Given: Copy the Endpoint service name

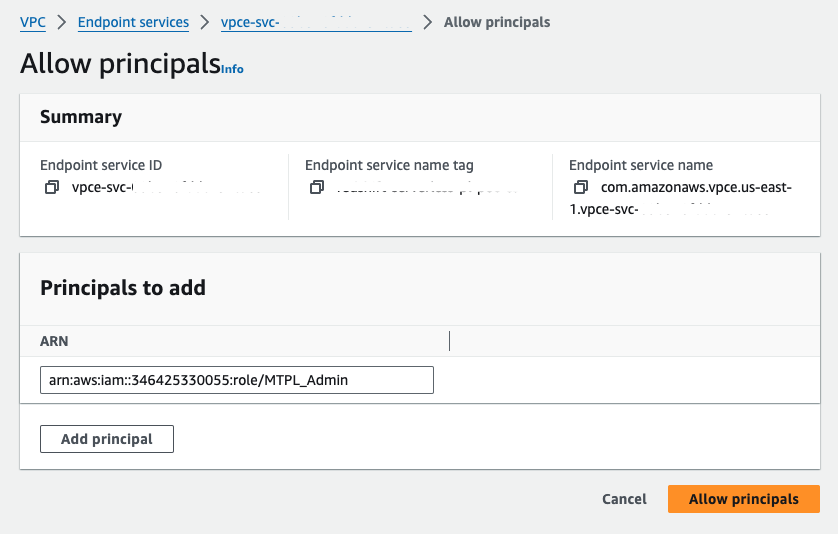Looking at the screenshot, I should [581, 188].
